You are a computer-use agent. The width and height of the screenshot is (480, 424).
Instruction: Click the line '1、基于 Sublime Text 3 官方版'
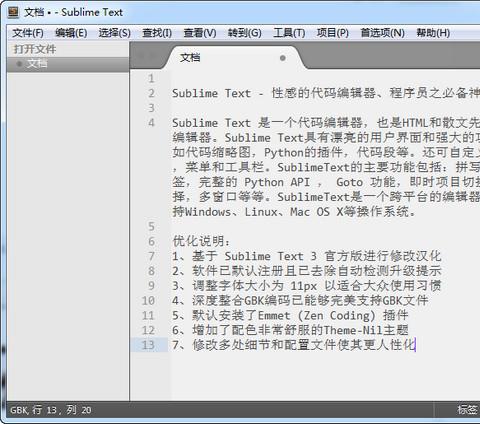click(x=307, y=256)
